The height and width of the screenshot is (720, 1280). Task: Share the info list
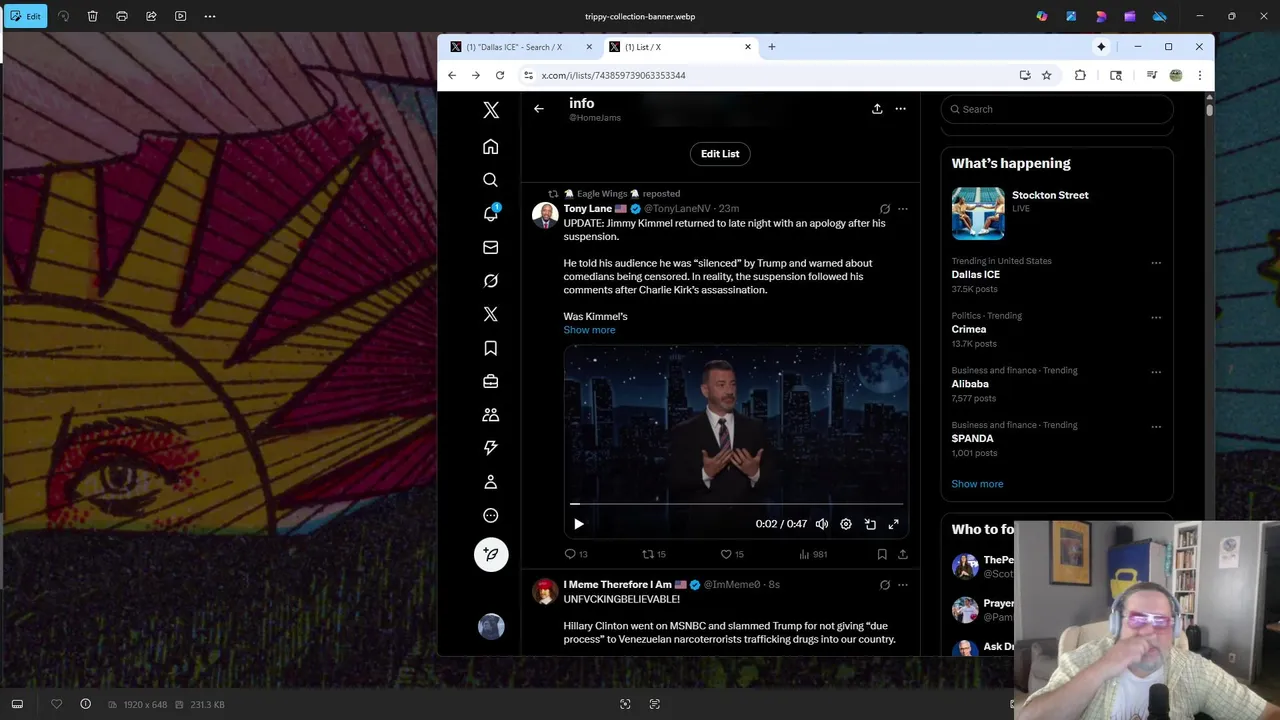click(x=877, y=109)
